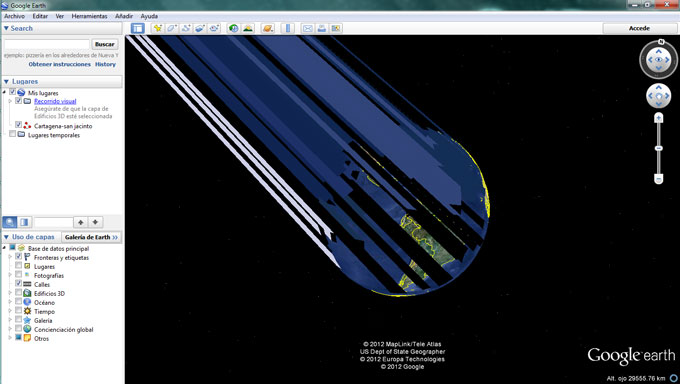Select the Mis lugares globe icon
The image size is (680, 384).
pyautogui.click(x=21, y=92)
